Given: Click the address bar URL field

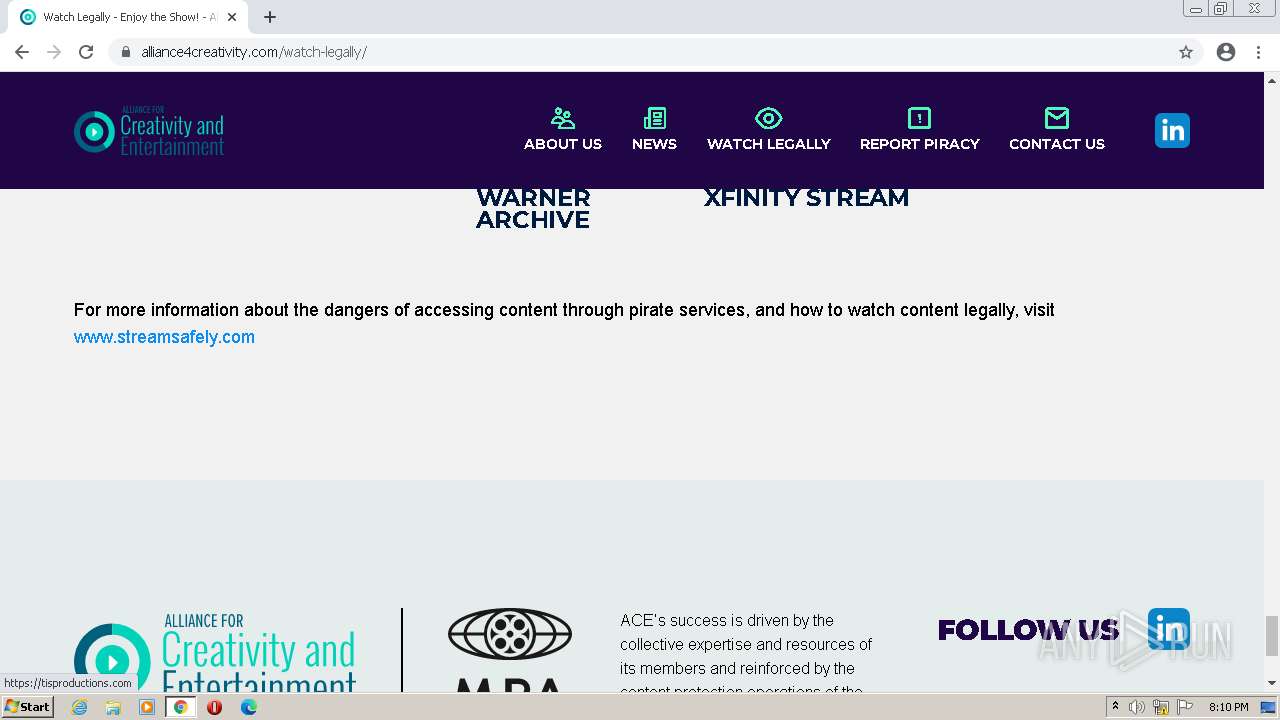Looking at the screenshot, I should 640,52.
